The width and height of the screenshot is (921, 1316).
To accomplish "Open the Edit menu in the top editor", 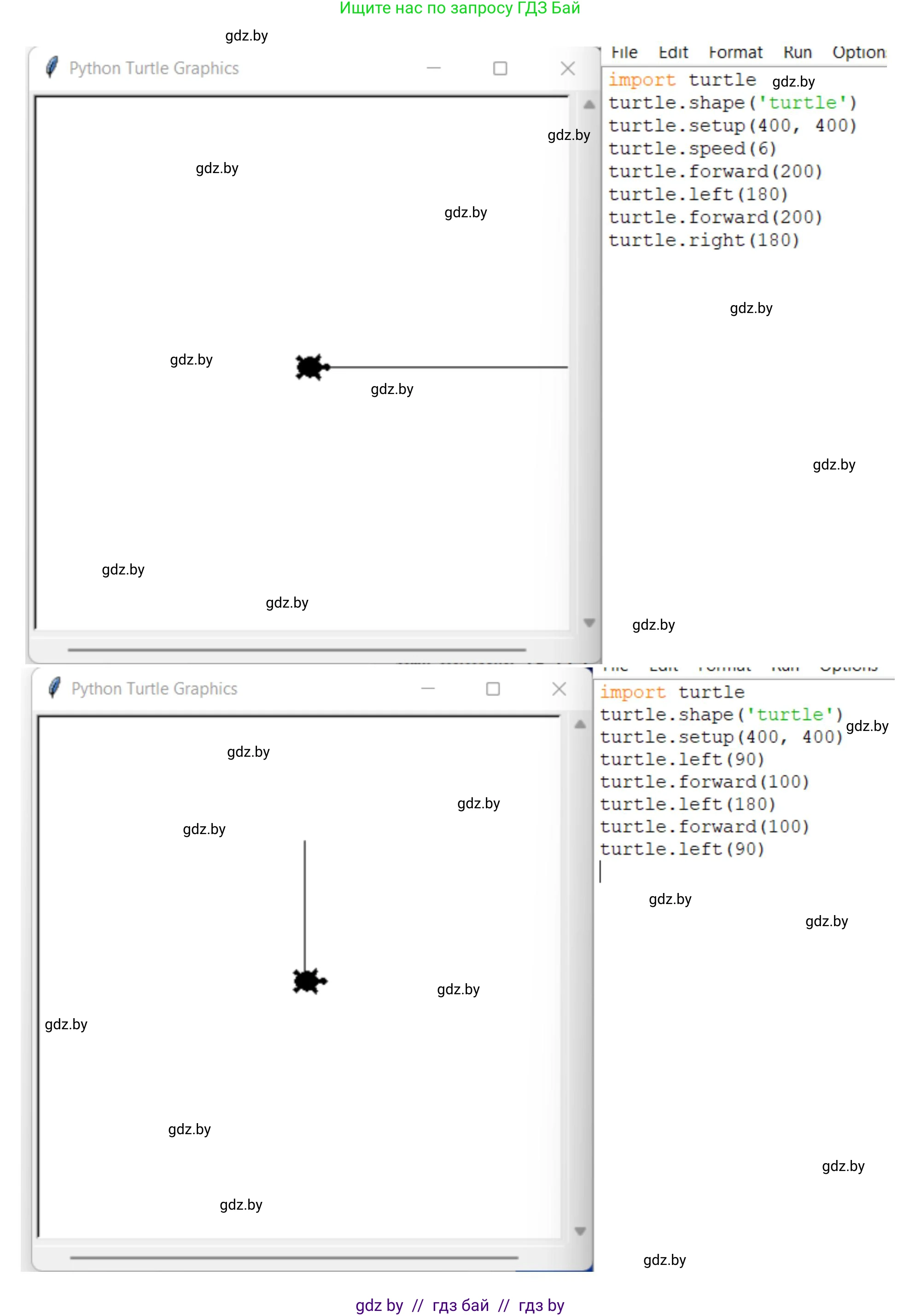I will tap(673, 53).
